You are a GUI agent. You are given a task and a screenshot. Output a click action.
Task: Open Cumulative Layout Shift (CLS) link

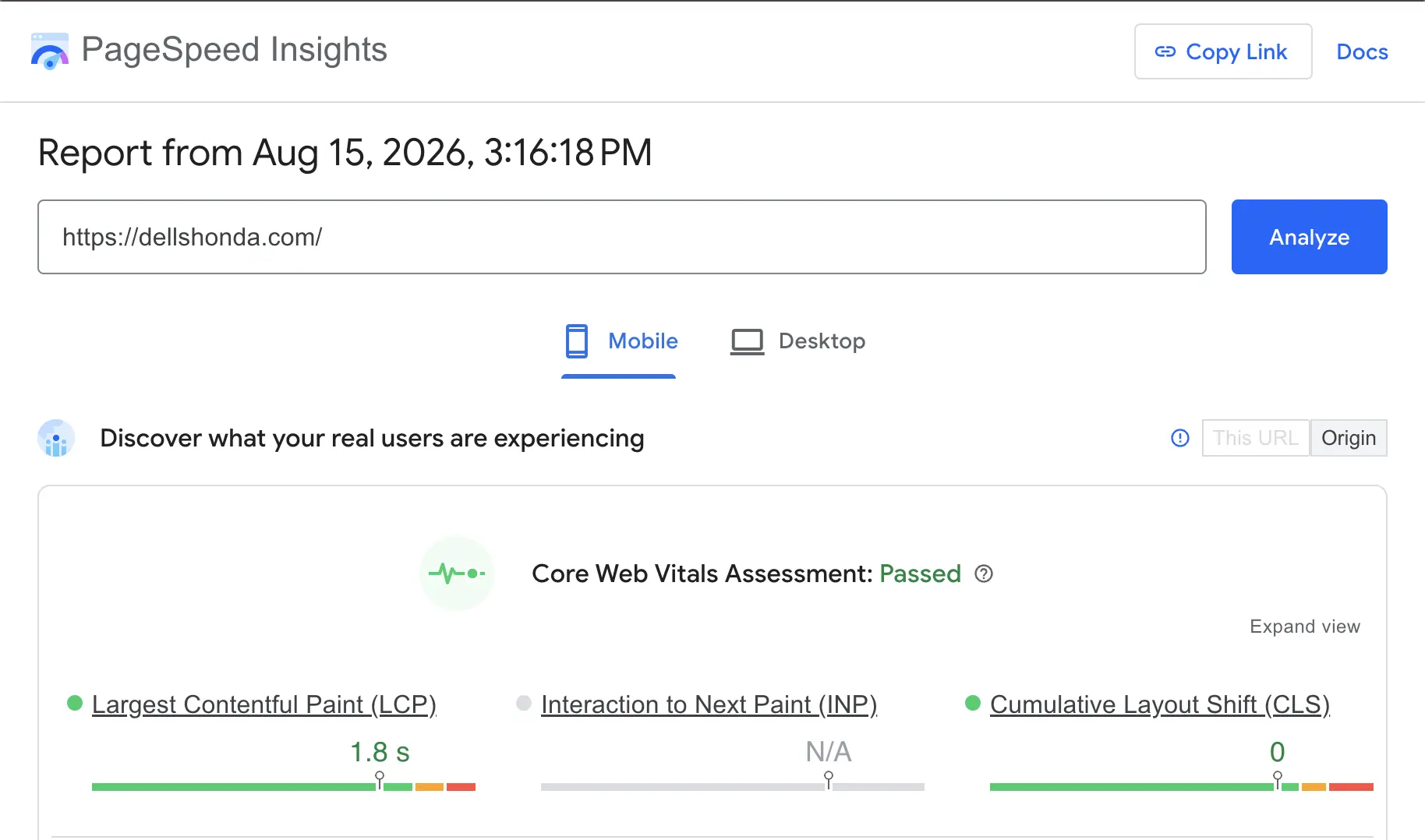click(x=1160, y=704)
